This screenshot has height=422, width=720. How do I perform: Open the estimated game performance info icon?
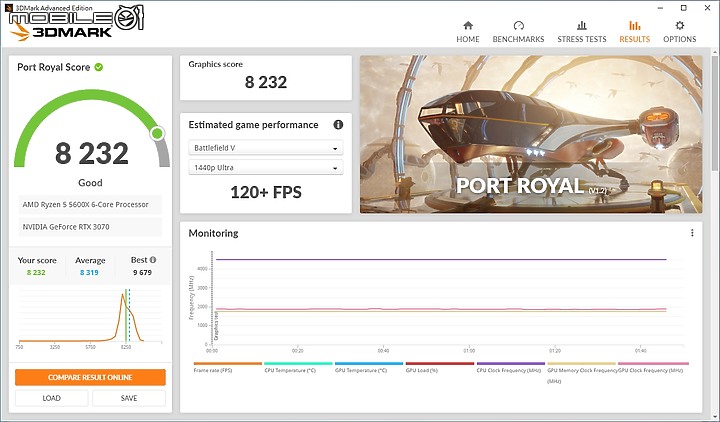(x=338, y=124)
